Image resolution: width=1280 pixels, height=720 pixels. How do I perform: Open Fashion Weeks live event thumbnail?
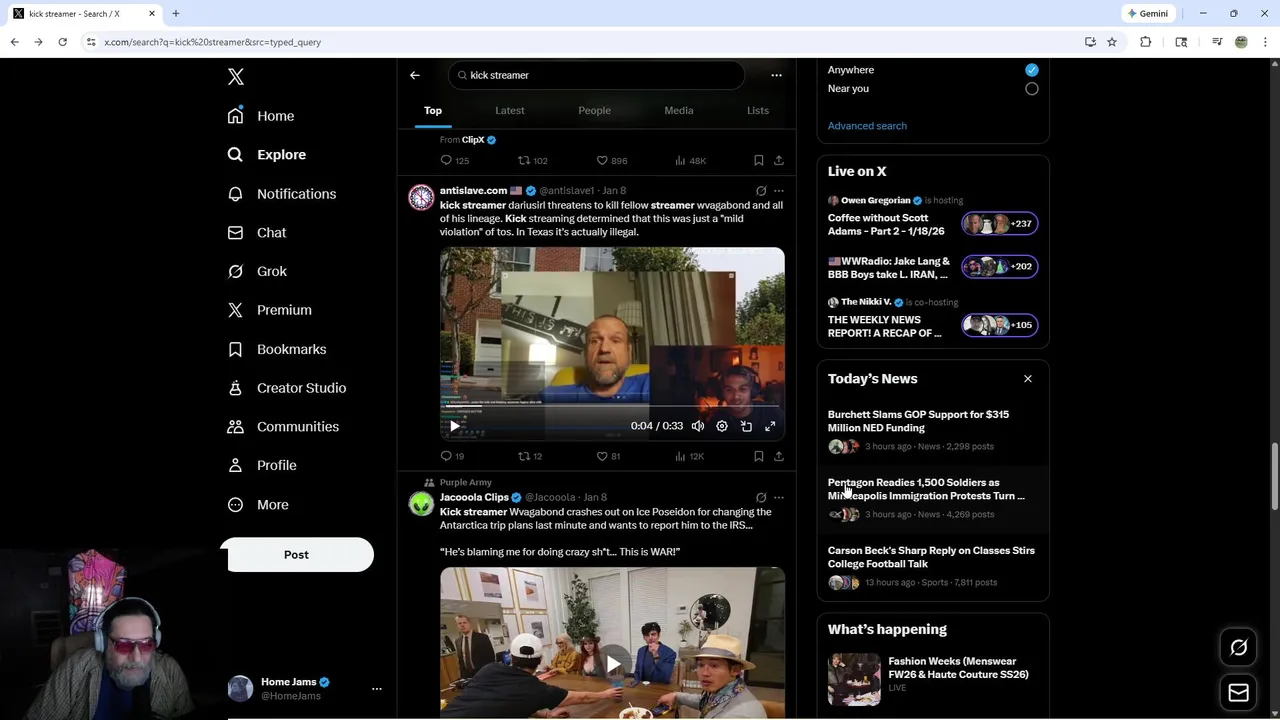pos(854,679)
